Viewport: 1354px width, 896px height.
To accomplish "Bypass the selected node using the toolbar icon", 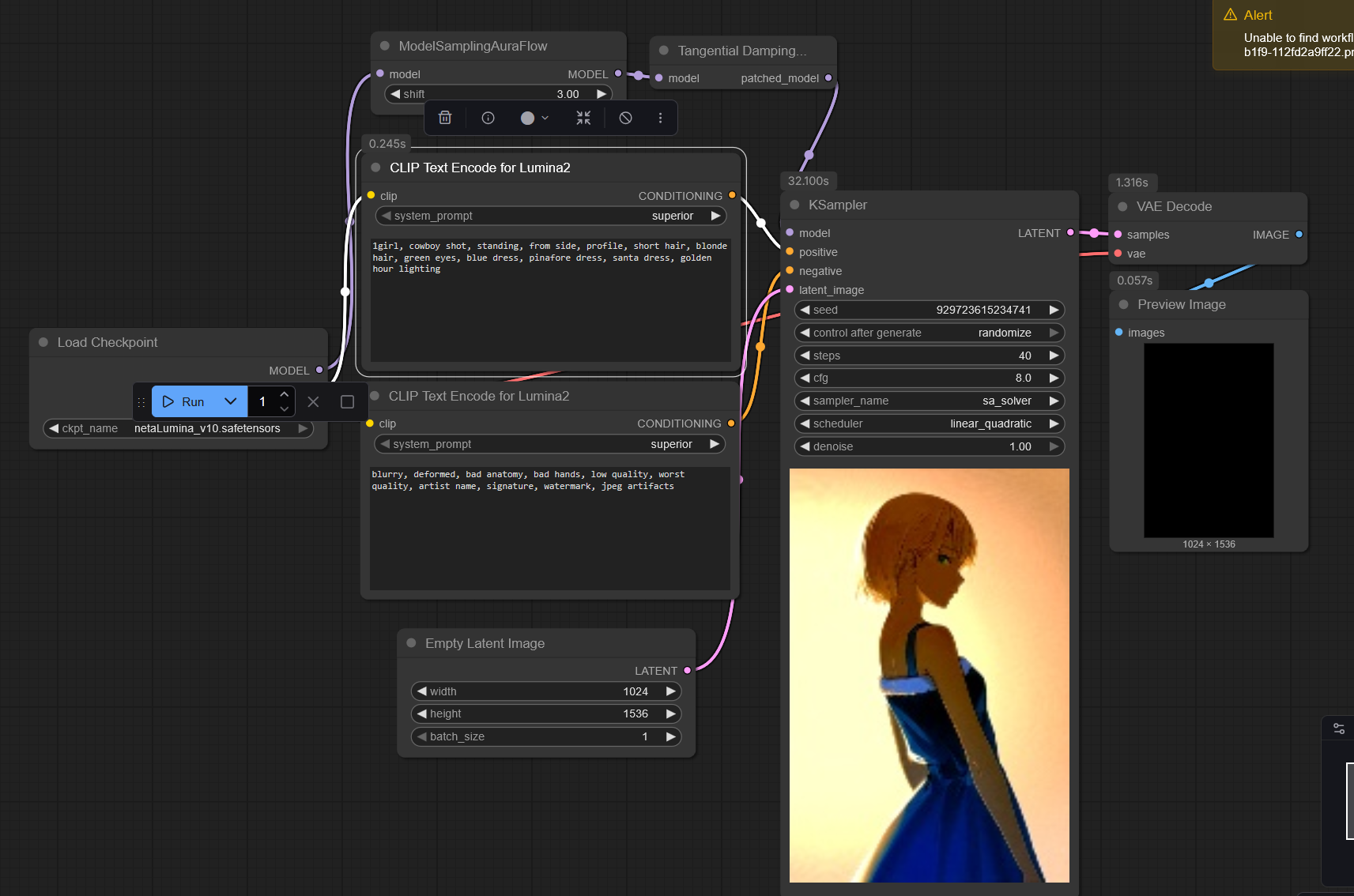I will pos(625,118).
